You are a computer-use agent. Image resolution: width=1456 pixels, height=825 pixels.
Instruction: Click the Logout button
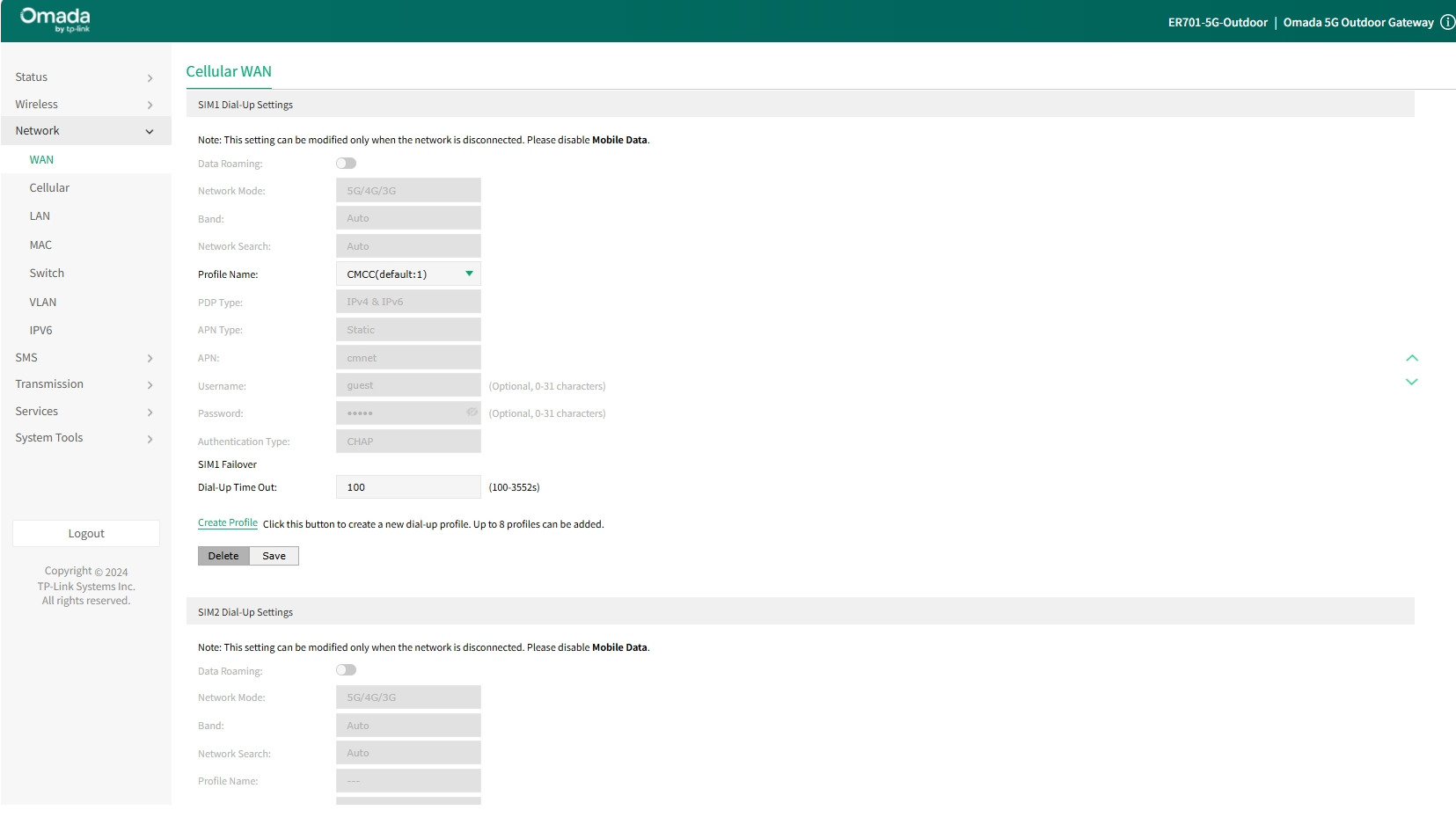click(x=86, y=533)
